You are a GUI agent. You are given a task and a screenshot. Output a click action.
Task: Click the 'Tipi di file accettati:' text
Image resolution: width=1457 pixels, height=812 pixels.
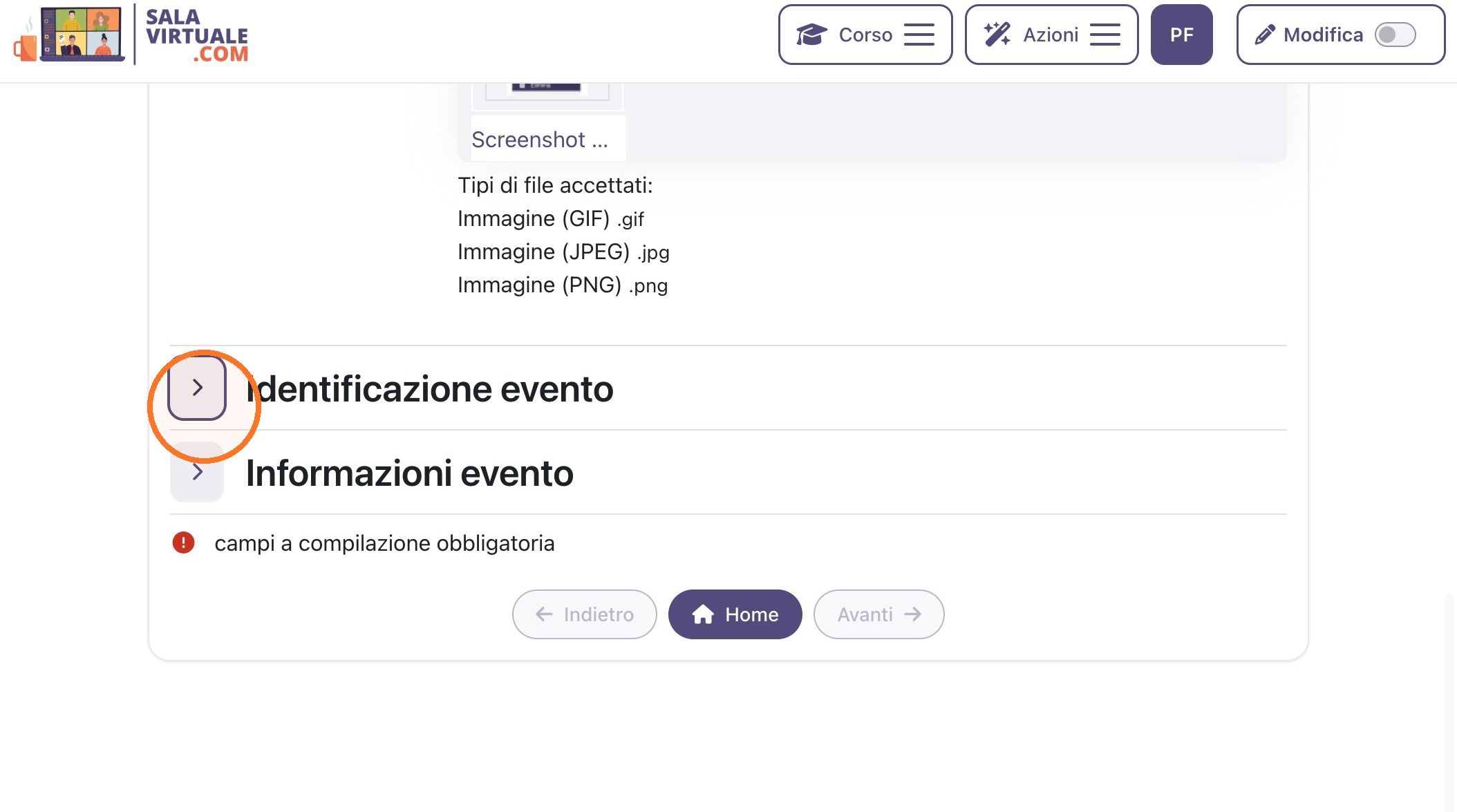tap(555, 185)
